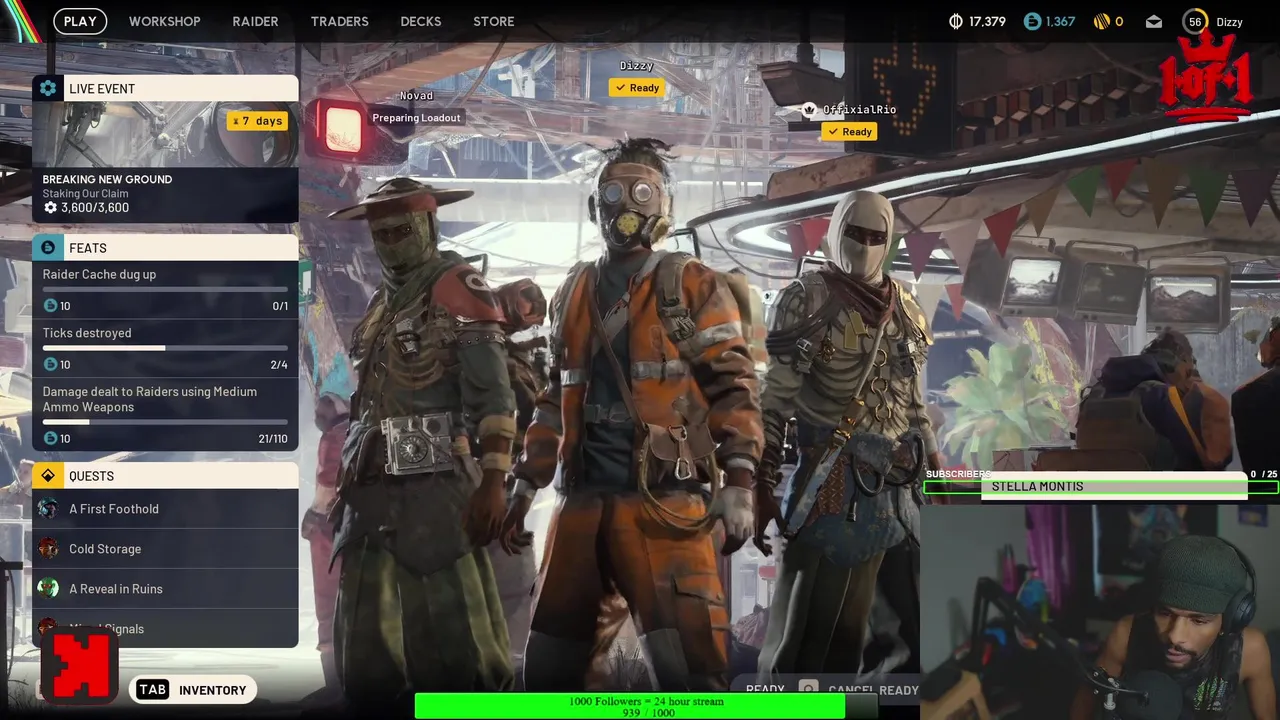Click OffixialRio's Ready status badge

(x=850, y=132)
